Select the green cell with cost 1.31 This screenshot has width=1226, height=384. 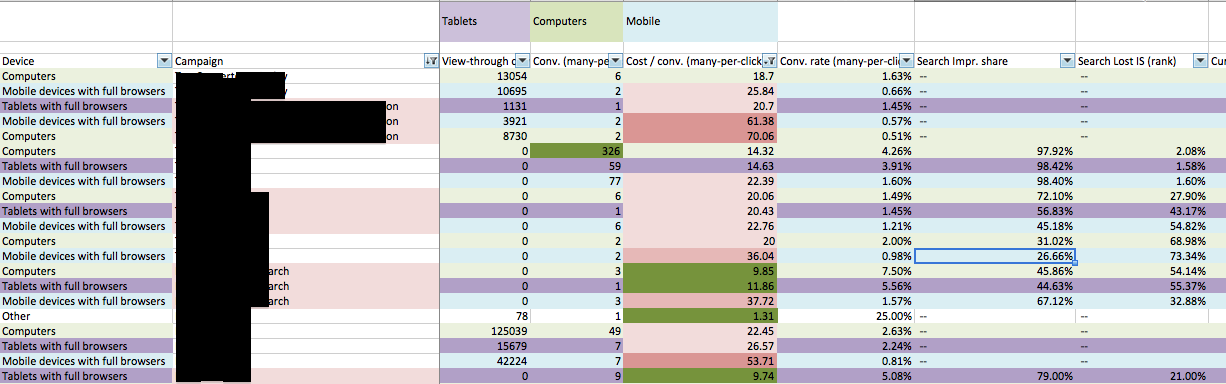point(700,316)
